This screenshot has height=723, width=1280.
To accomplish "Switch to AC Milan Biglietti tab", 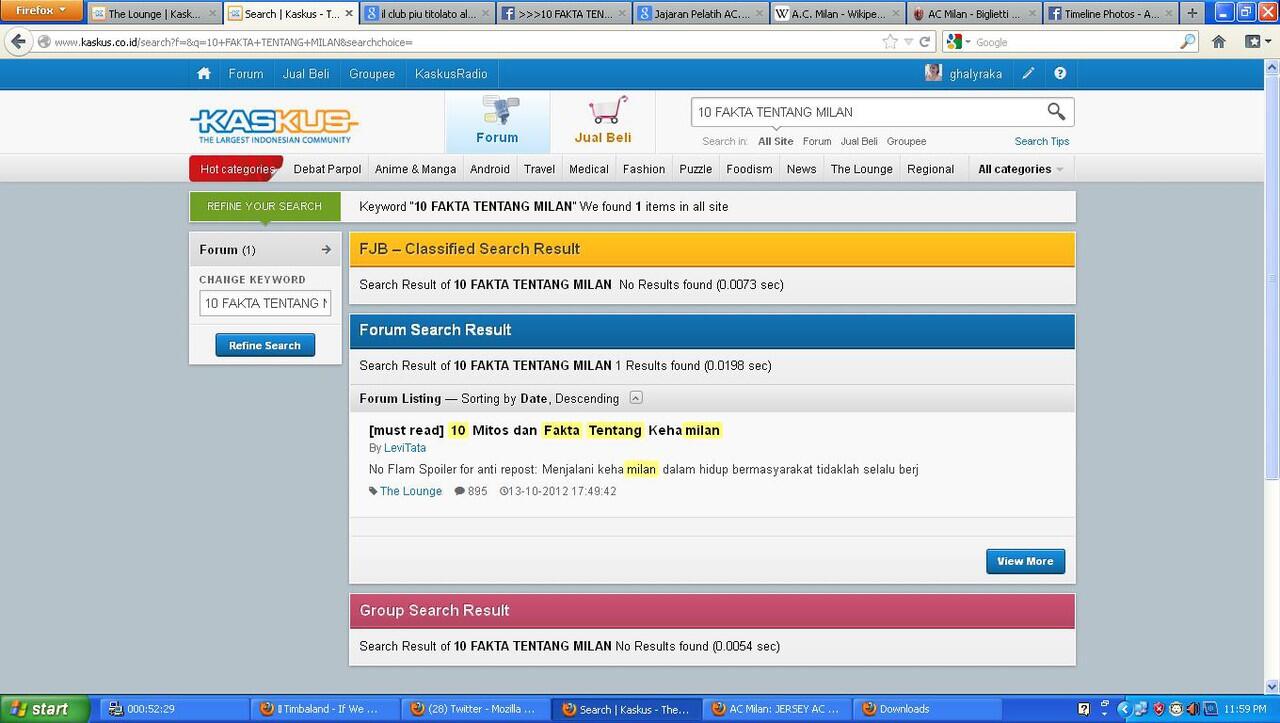I will [975, 14].
